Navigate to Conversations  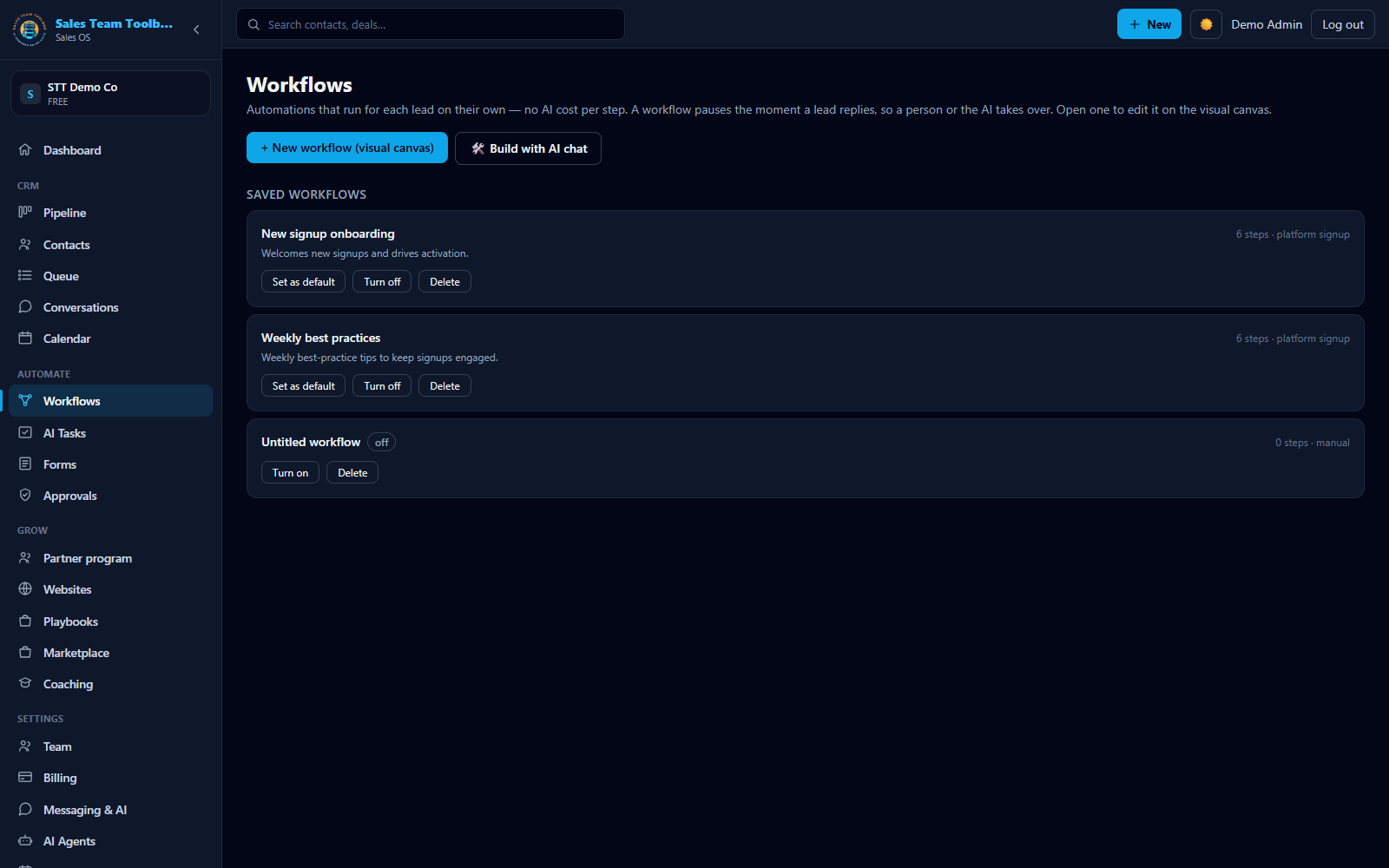tap(110, 307)
